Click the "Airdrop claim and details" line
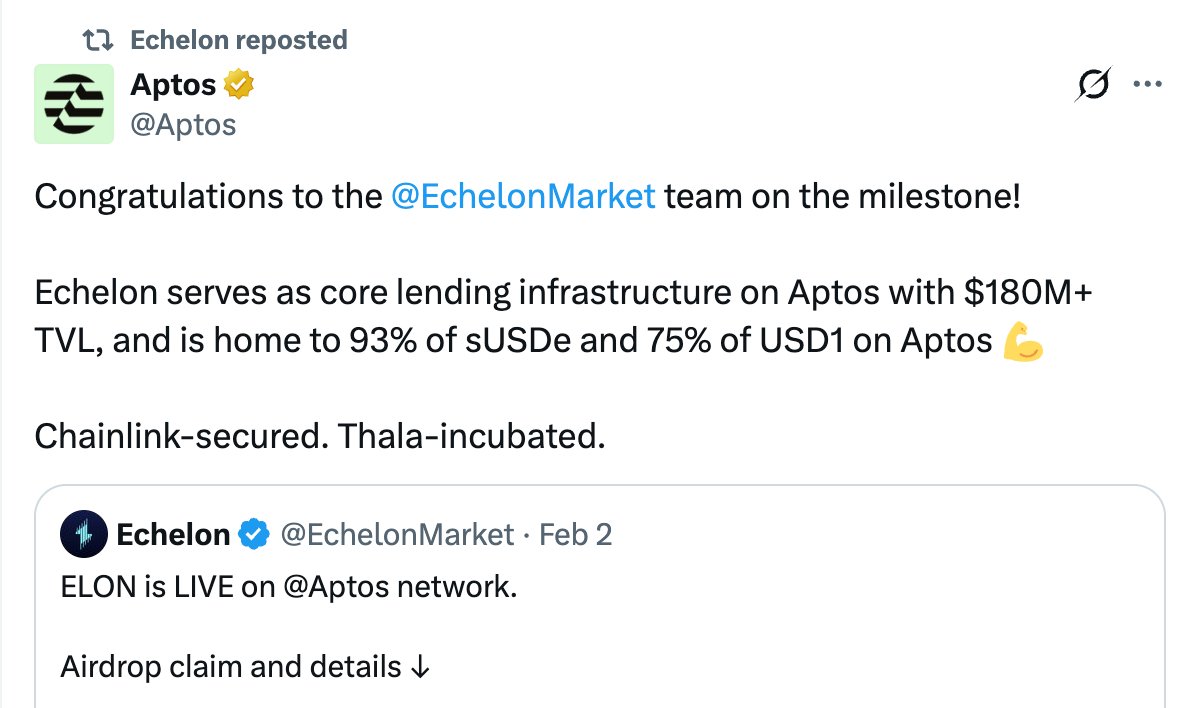 click(246, 666)
